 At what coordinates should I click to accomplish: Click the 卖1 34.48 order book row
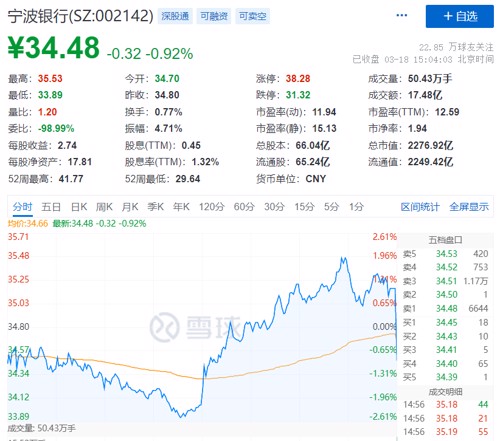click(x=445, y=309)
